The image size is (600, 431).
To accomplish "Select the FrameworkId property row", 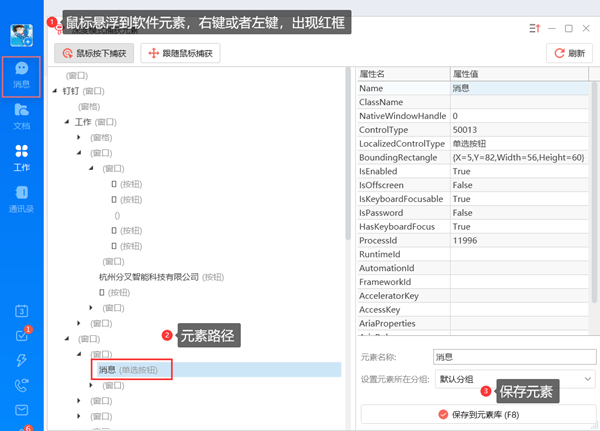I will click(473, 282).
